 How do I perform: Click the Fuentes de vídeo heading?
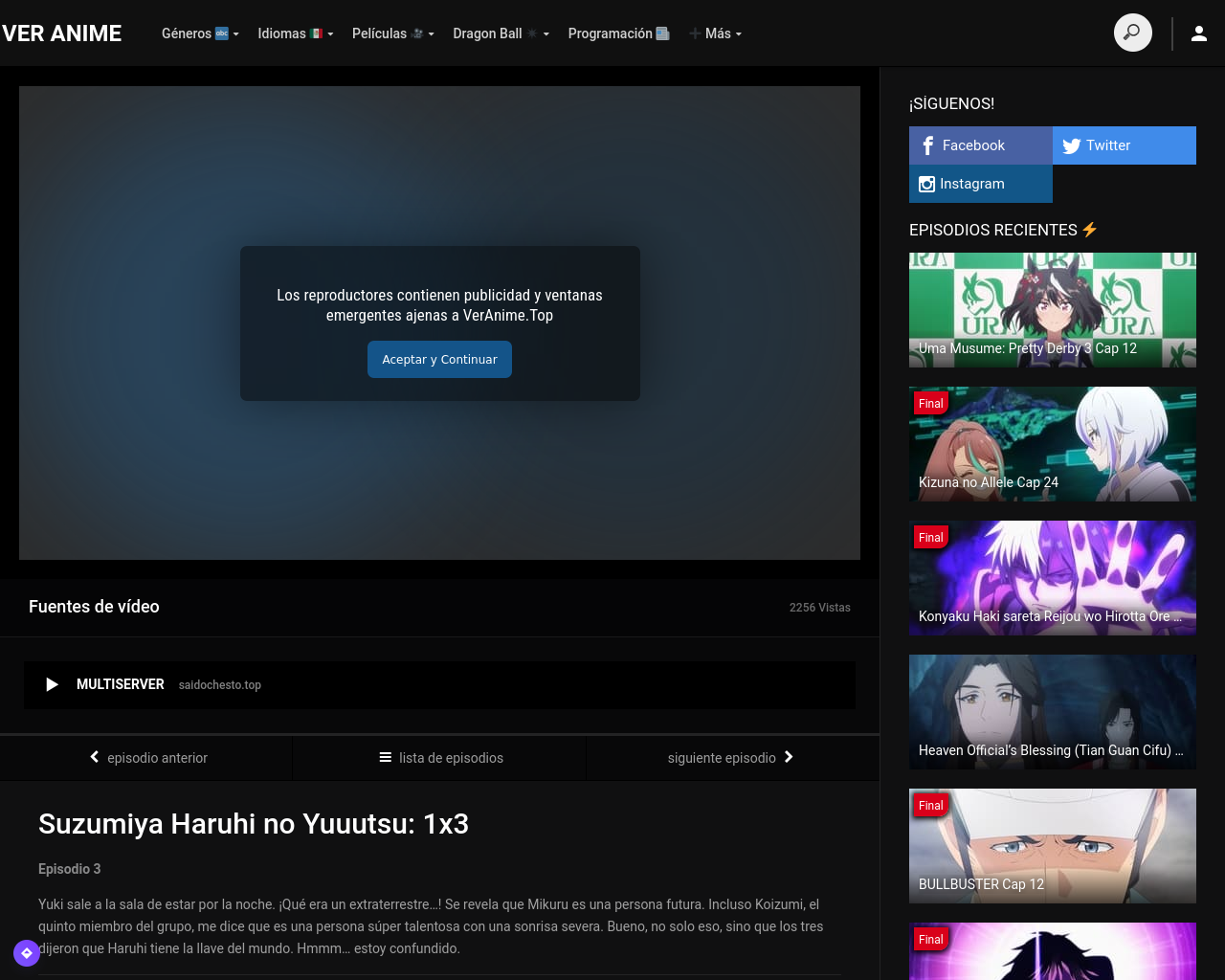tap(94, 607)
